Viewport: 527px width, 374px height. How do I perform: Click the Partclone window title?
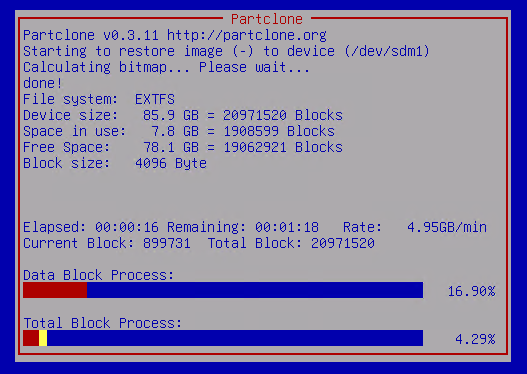pos(267,19)
